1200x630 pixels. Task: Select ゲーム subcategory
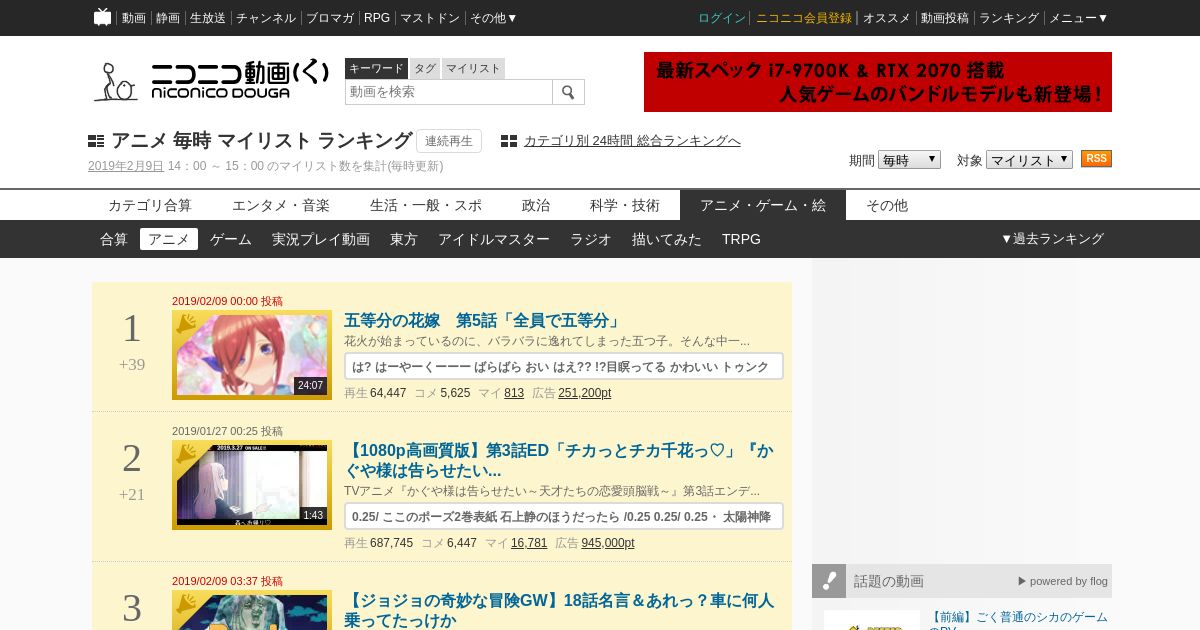(231, 239)
